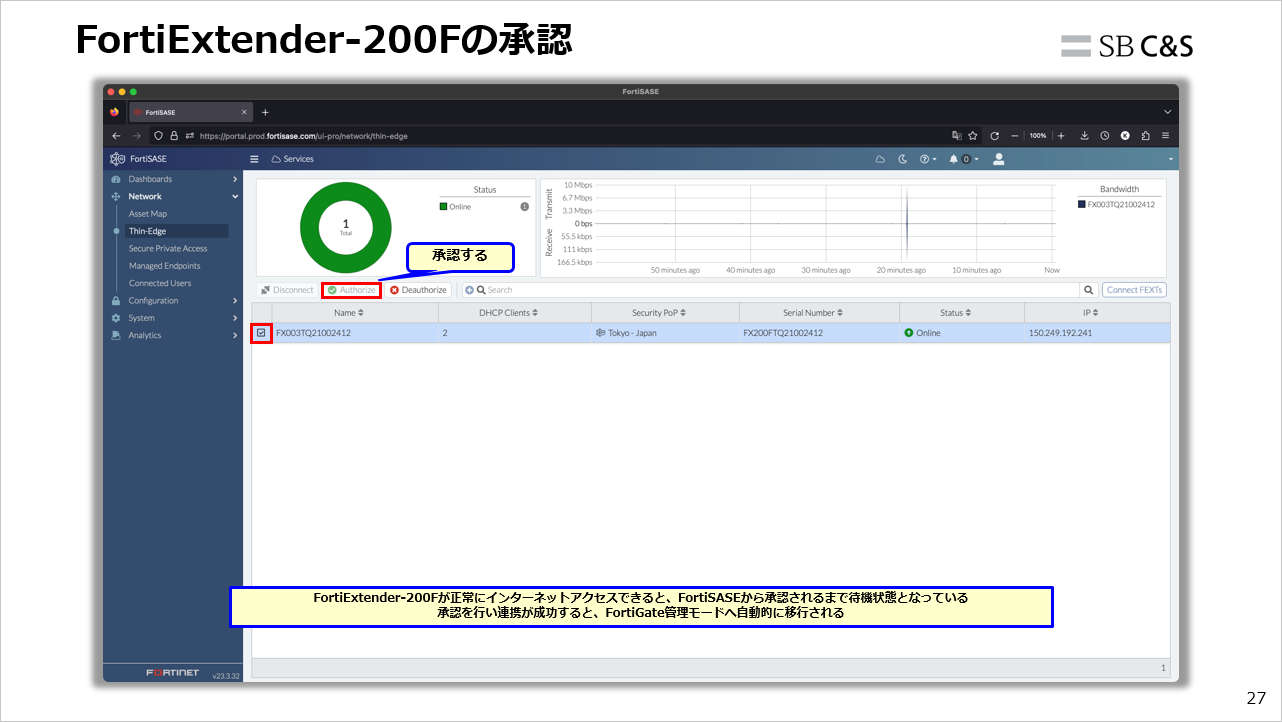
Task: Collapse the Network section chevron
Action: coord(236,195)
